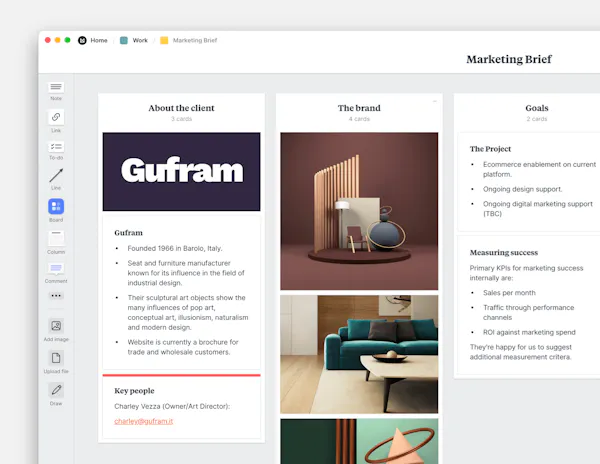Click the 'Their sculptural art objects' bullet
The width and height of the screenshot is (600, 464).
point(188,313)
